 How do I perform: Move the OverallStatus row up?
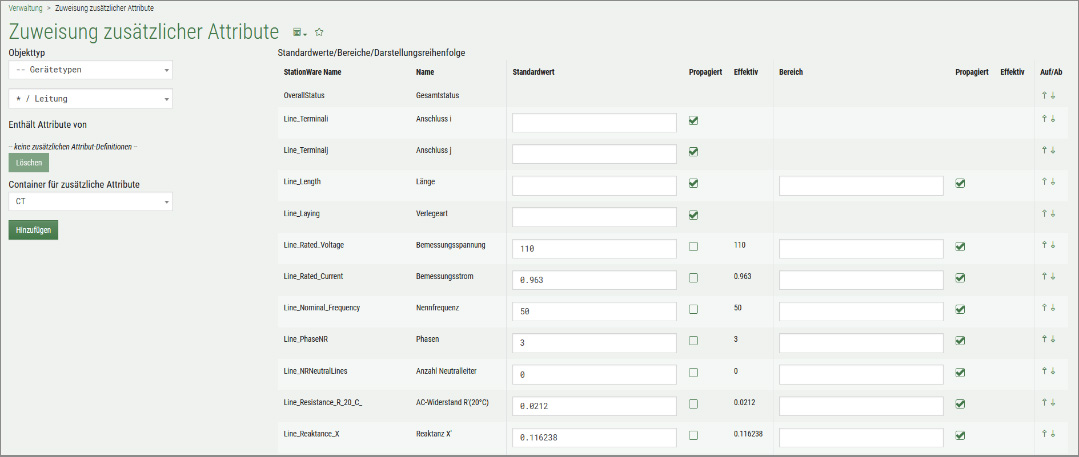[1044, 96]
